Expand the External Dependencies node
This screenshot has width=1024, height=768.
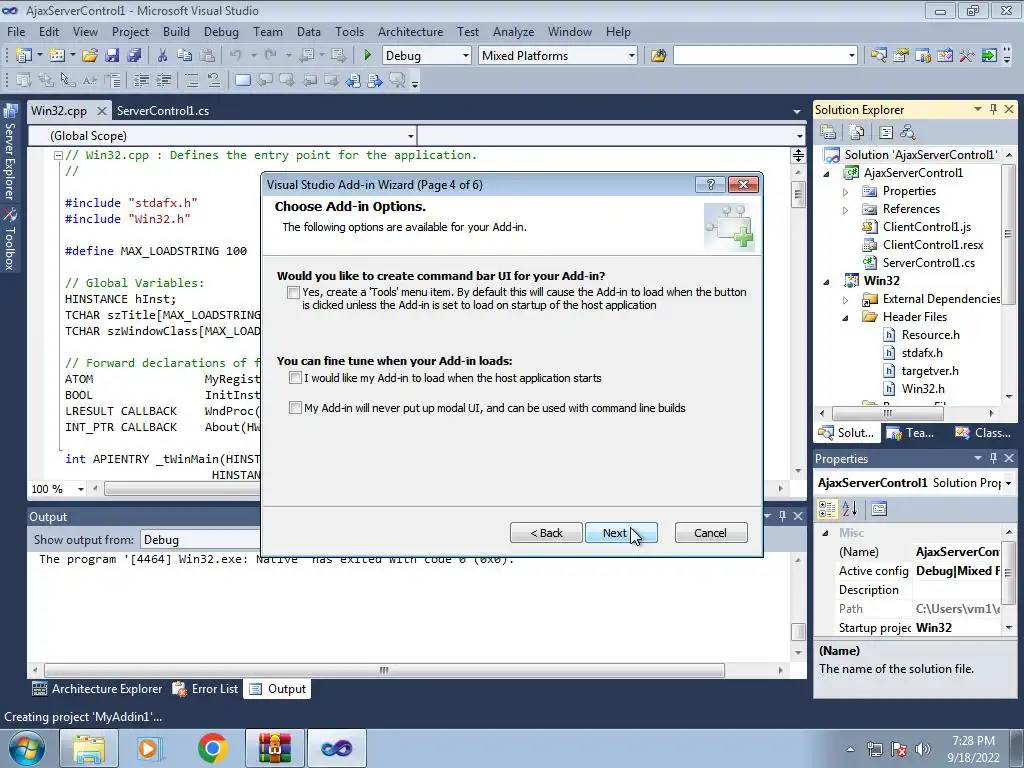coord(845,300)
